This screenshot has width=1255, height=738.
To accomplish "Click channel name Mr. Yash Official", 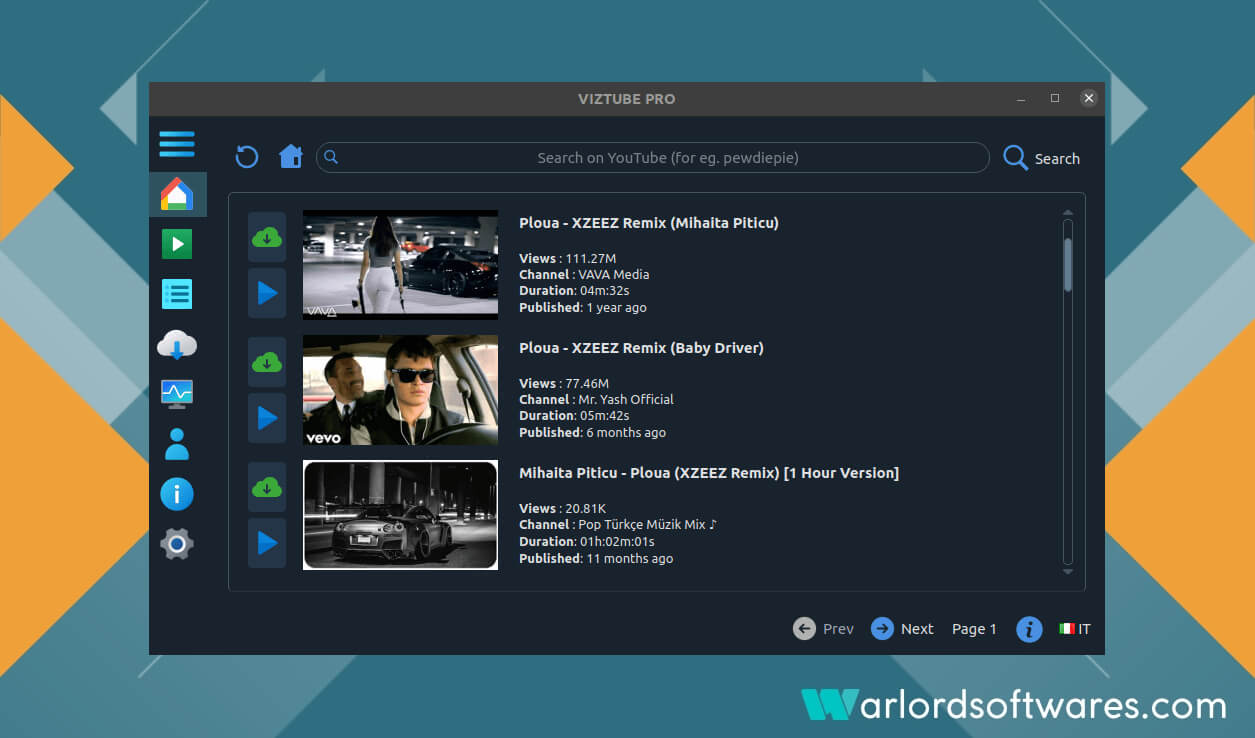I will 626,399.
